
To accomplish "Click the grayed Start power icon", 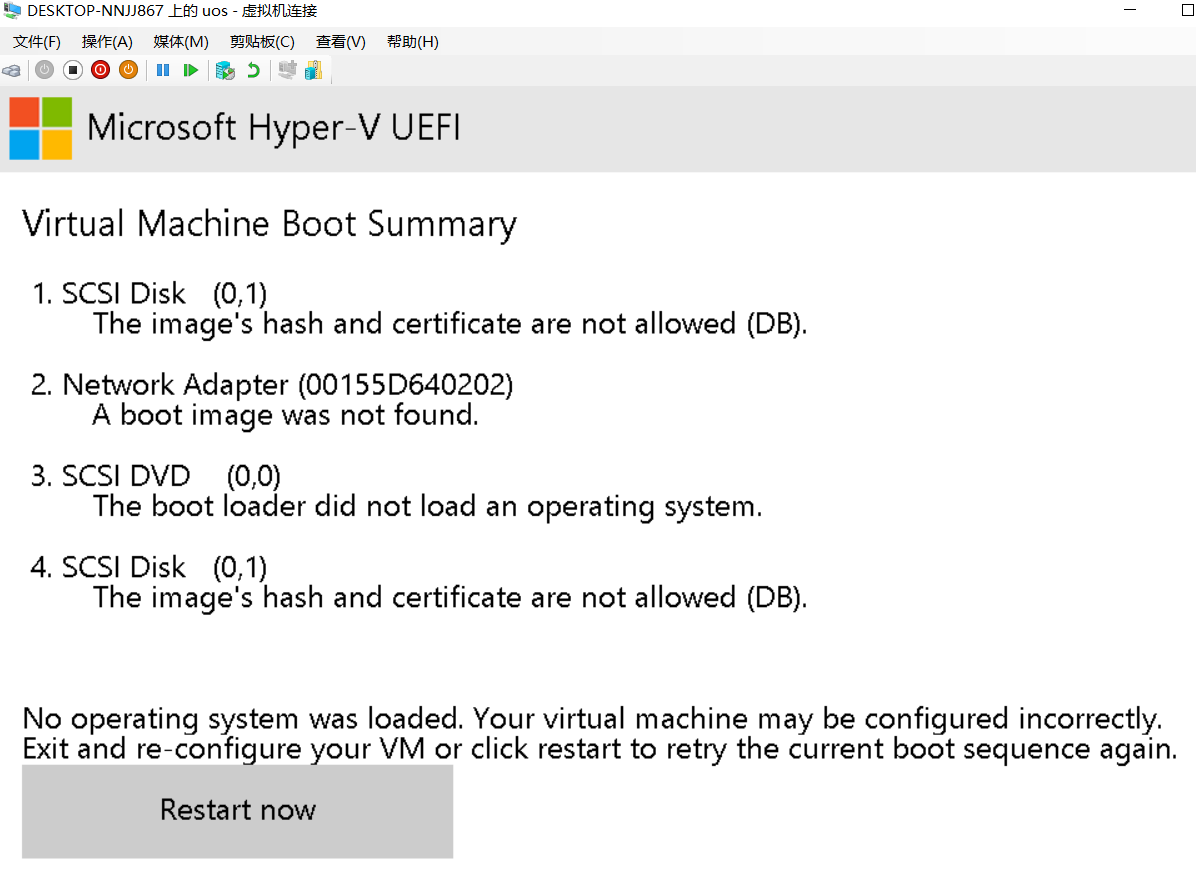I will point(44,70).
